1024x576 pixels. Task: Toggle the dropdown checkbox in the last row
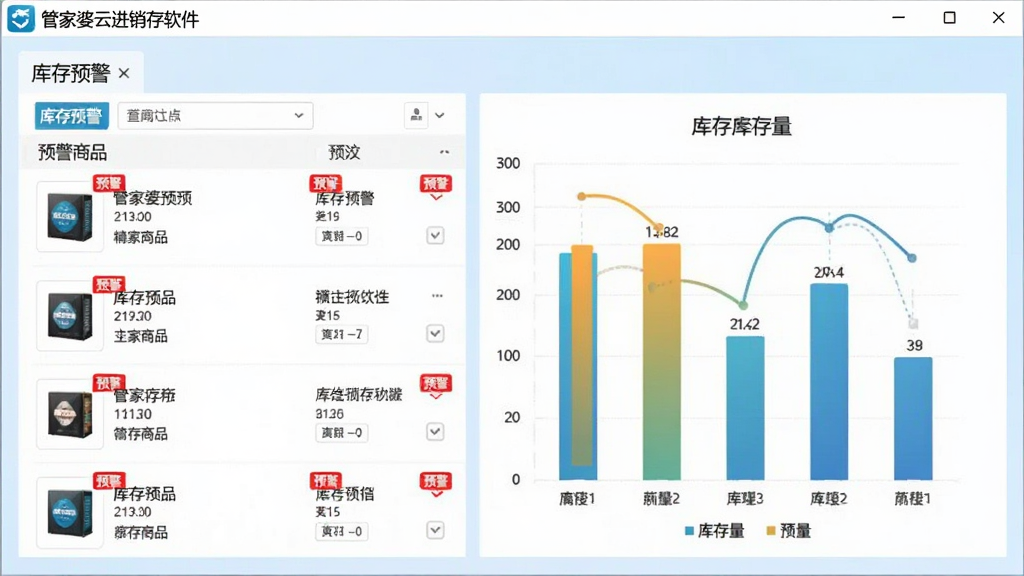[x=436, y=530]
